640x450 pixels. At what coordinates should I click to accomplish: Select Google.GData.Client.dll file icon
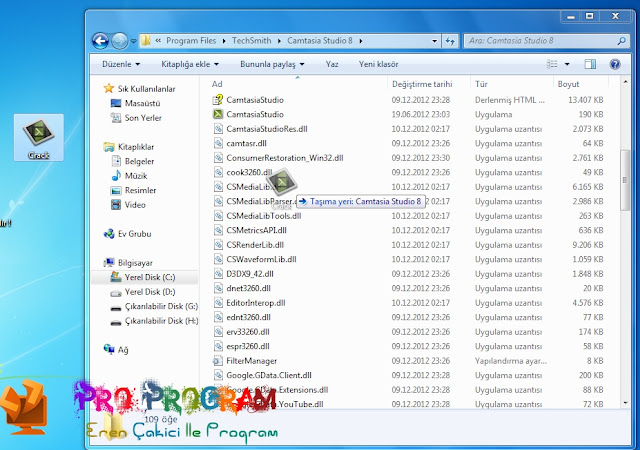(218, 375)
